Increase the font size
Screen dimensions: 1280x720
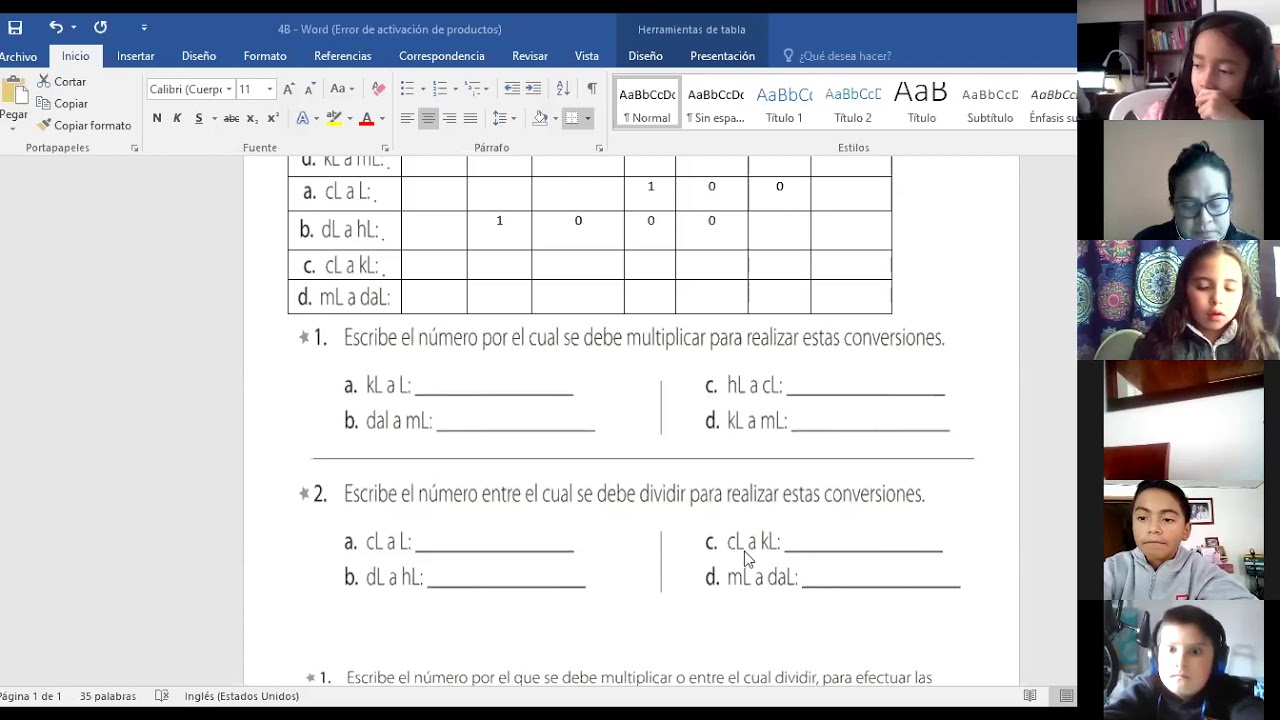(289, 90)
